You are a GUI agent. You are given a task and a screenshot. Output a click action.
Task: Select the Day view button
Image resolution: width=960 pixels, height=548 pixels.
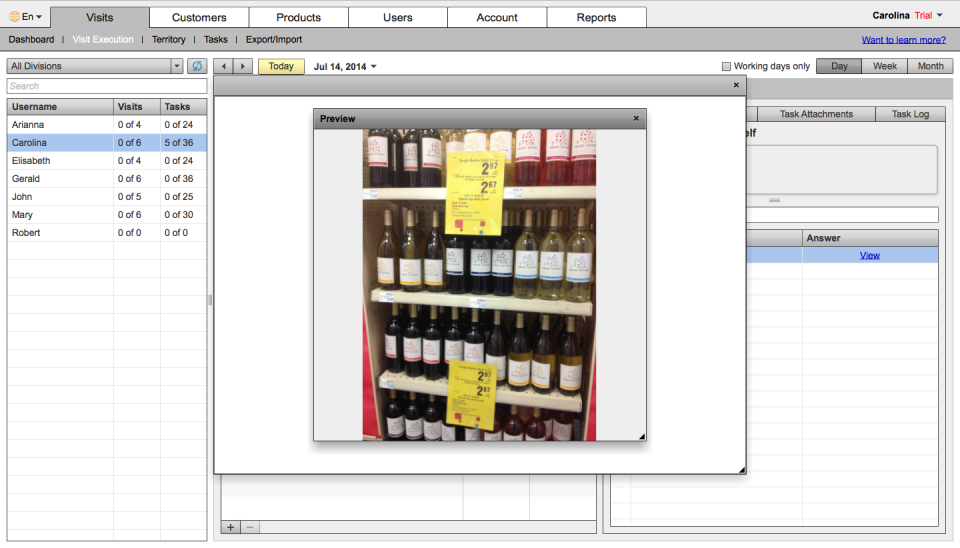pos(839,66)
